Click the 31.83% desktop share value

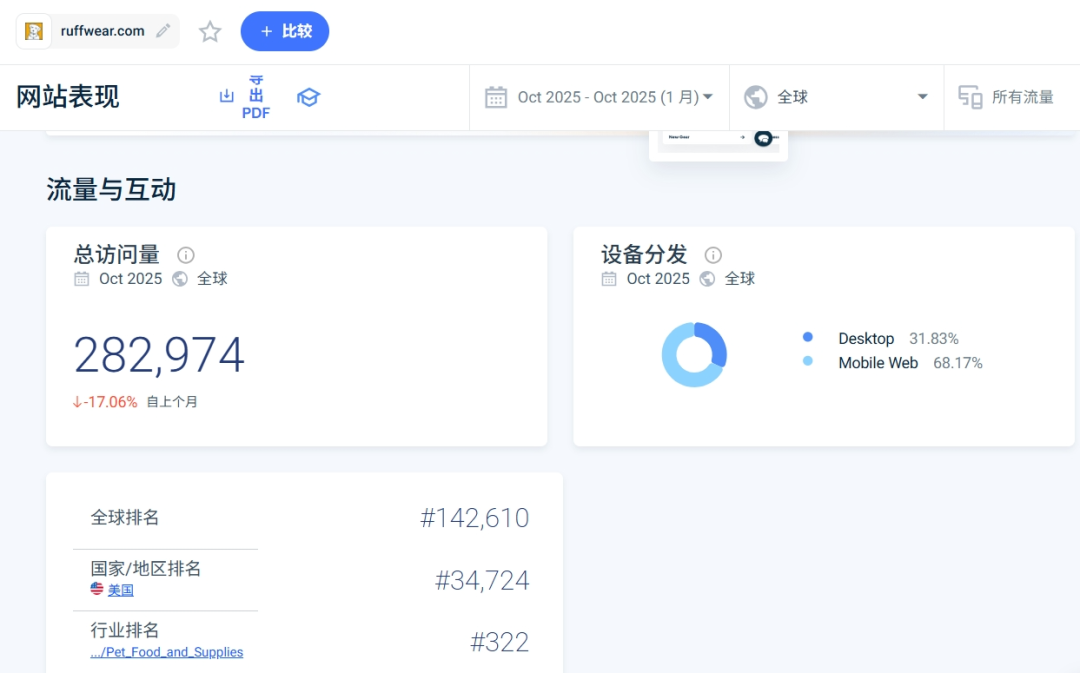(933, 339)
